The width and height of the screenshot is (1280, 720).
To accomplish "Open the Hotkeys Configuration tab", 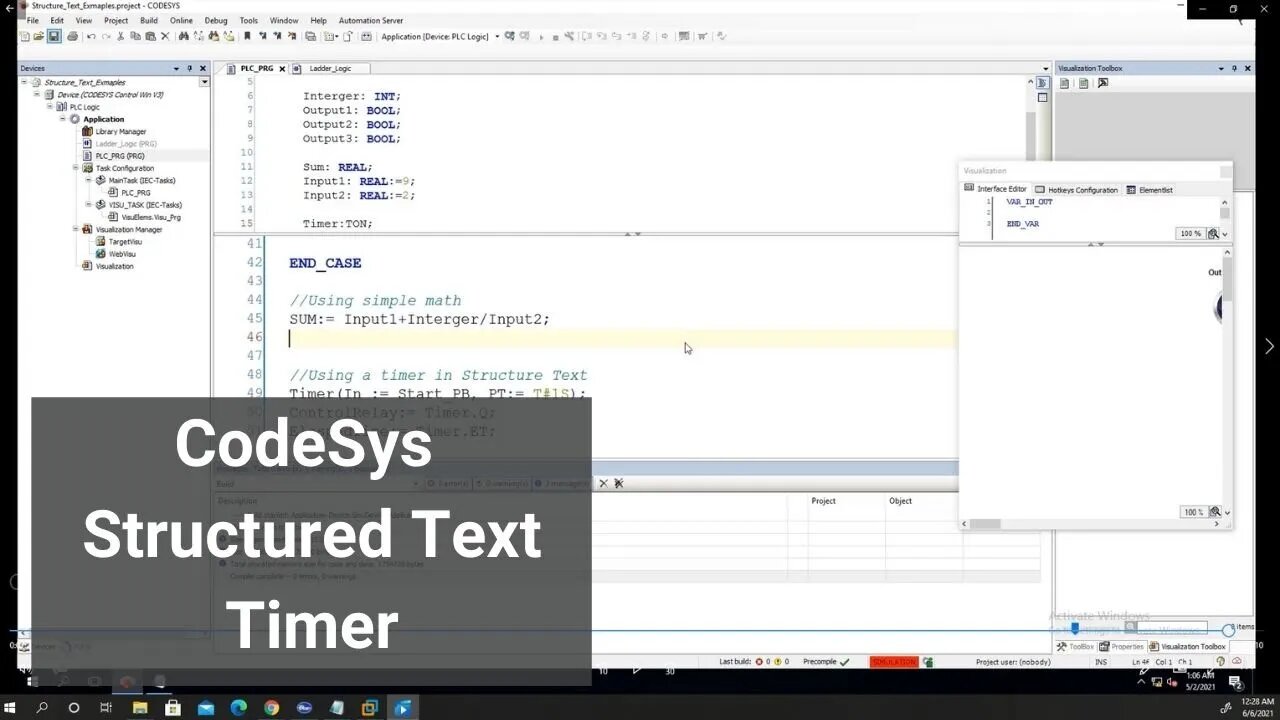I will pyautogui.click(x=1082, y=189).
